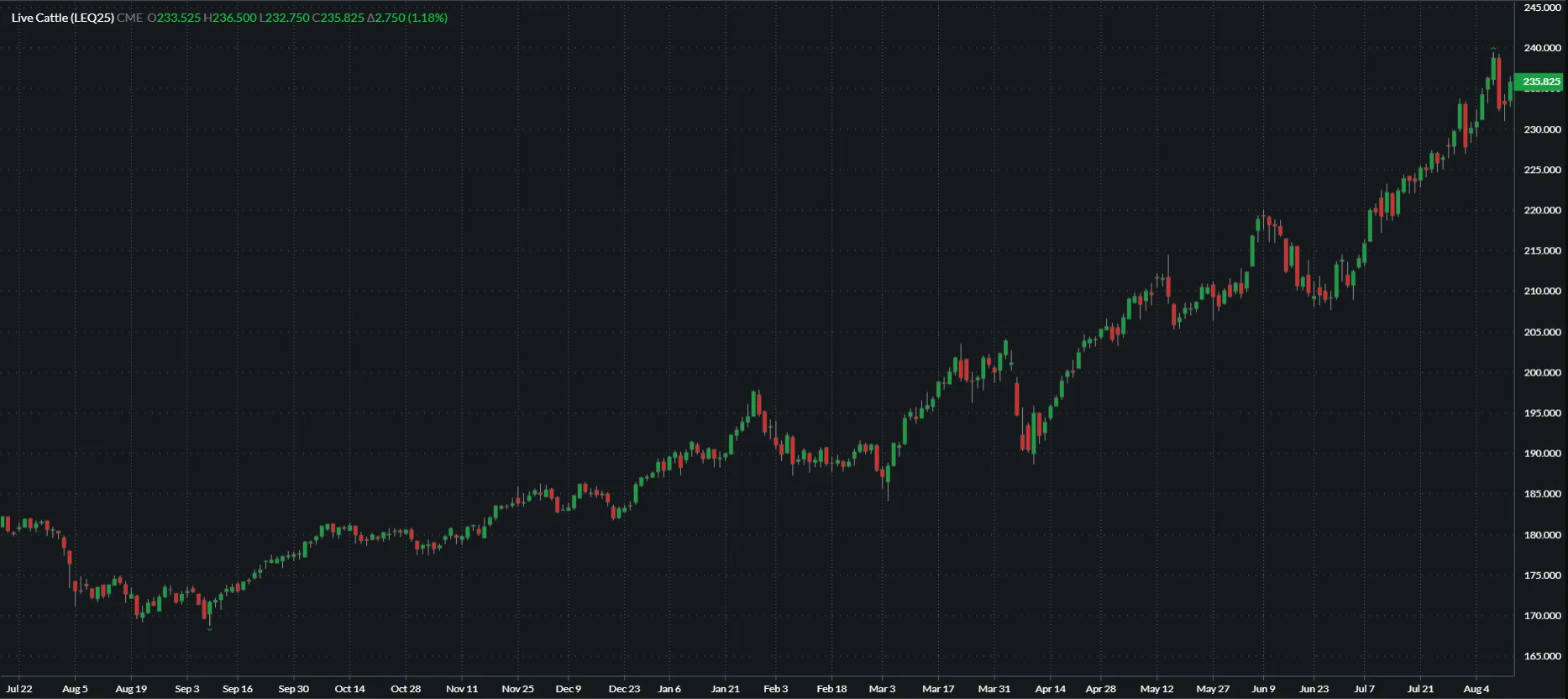Screen dimensions: 1568x699
Task: Click the Jun 9 date on time axis
Action: point(1263,689)
